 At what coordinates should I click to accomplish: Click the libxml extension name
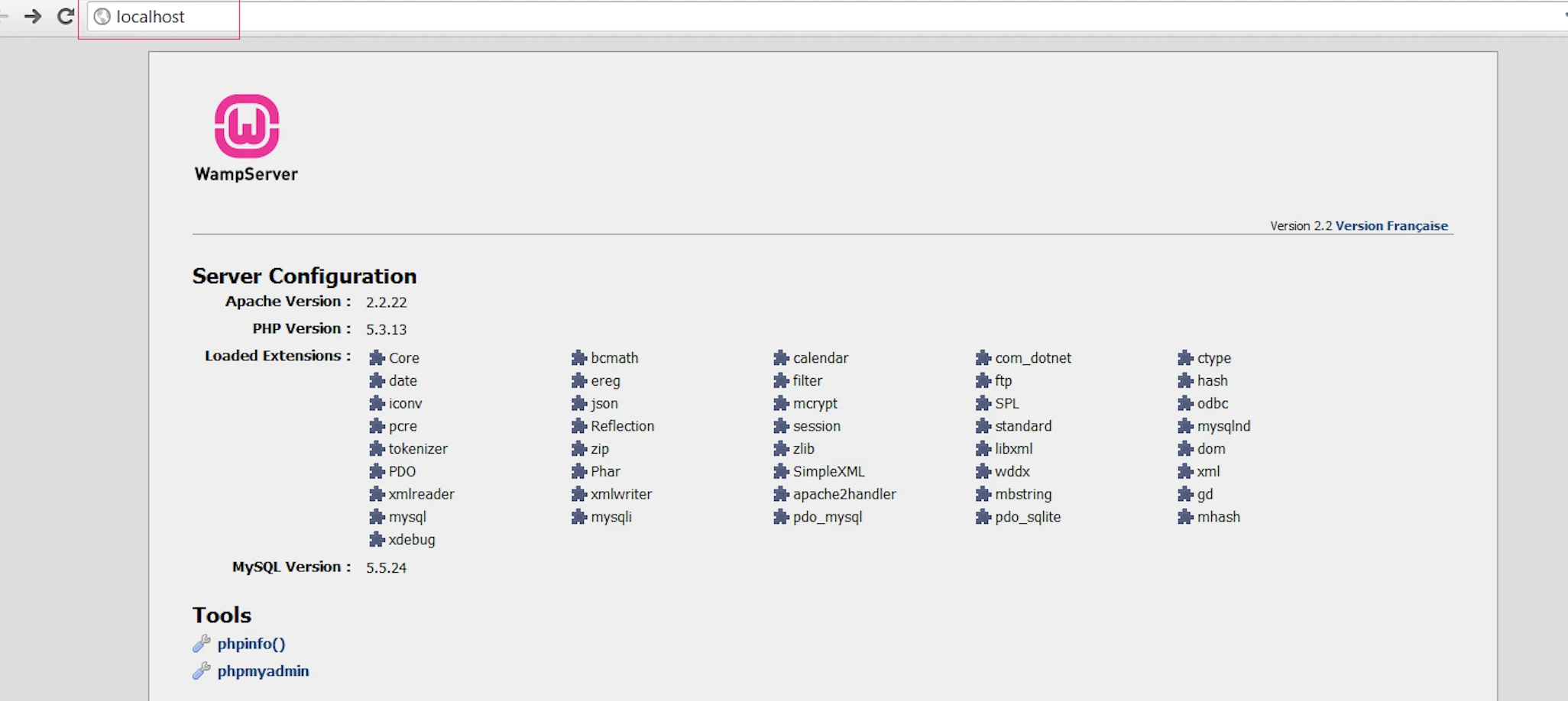tap(1014, 449)
